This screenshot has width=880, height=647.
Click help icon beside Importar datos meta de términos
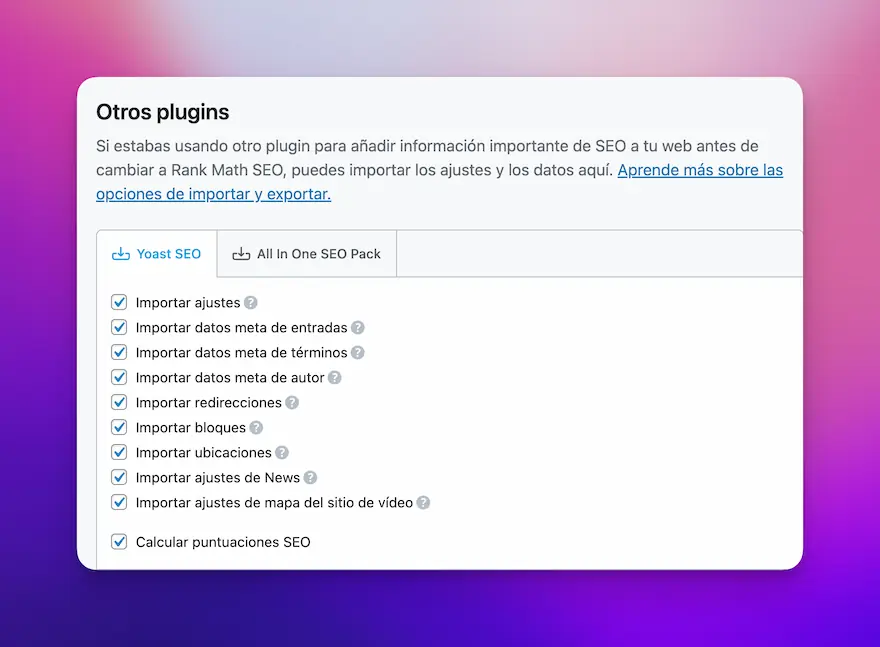coord(357,352)
